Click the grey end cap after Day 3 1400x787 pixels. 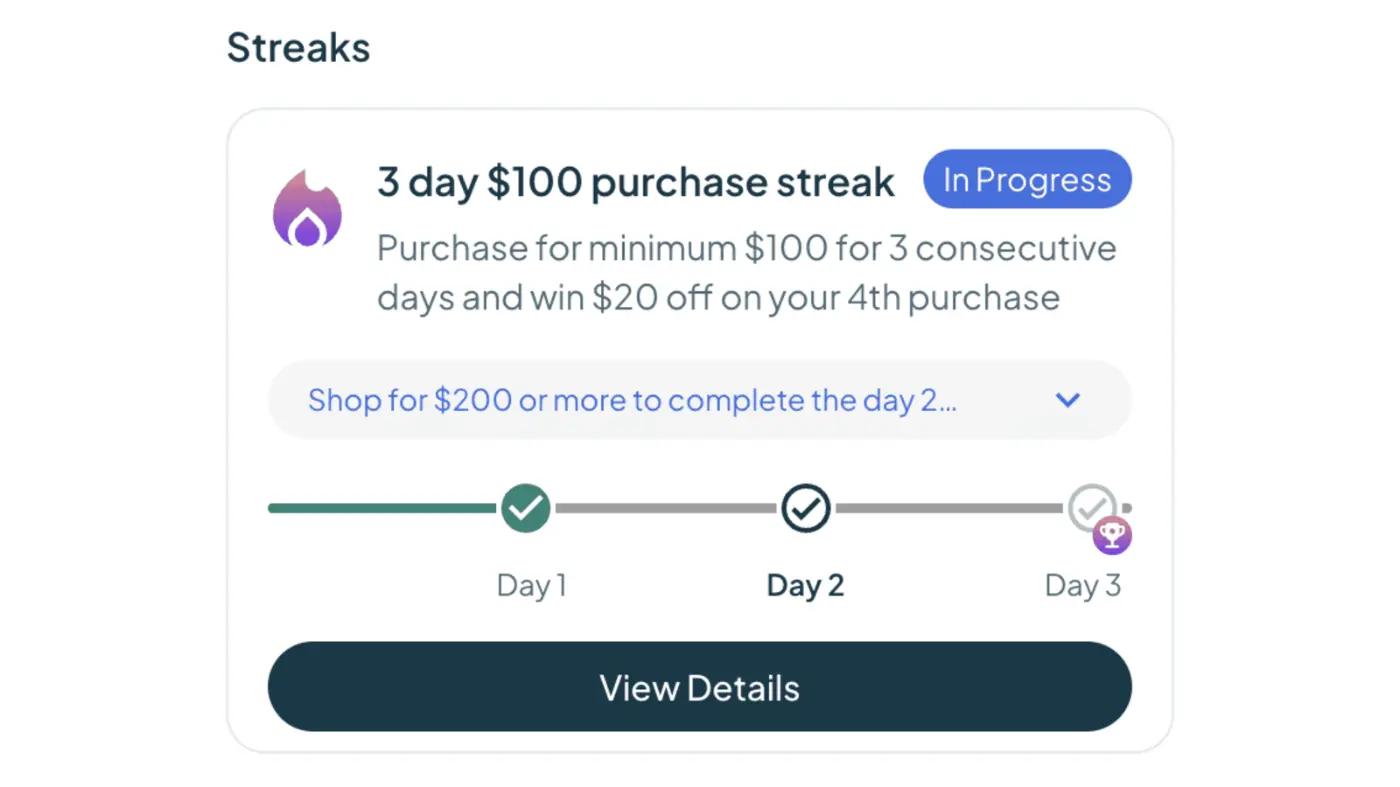pyautogui.click(x=1127, y=508)
